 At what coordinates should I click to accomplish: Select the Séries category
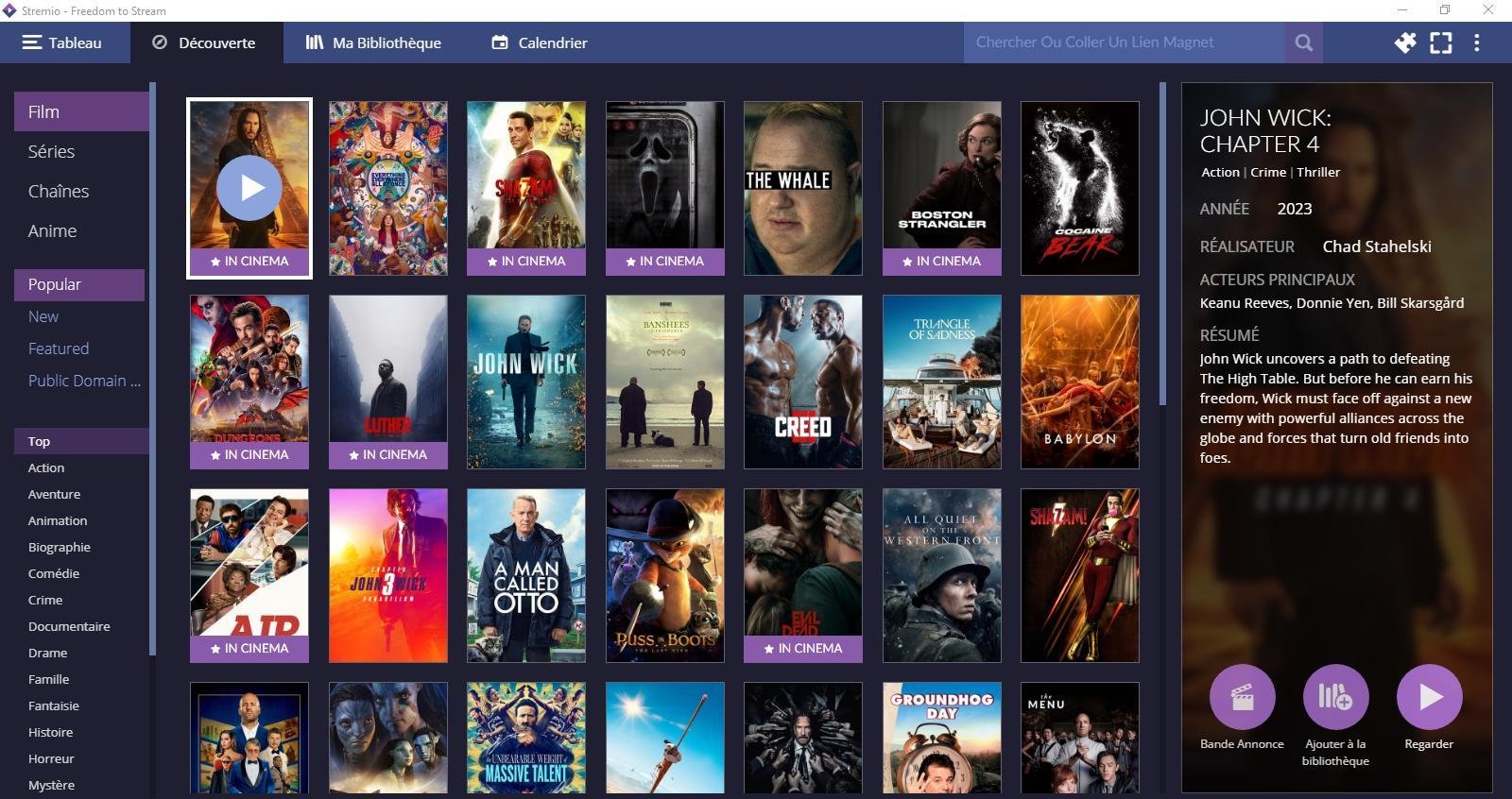[x=81, y=151]
